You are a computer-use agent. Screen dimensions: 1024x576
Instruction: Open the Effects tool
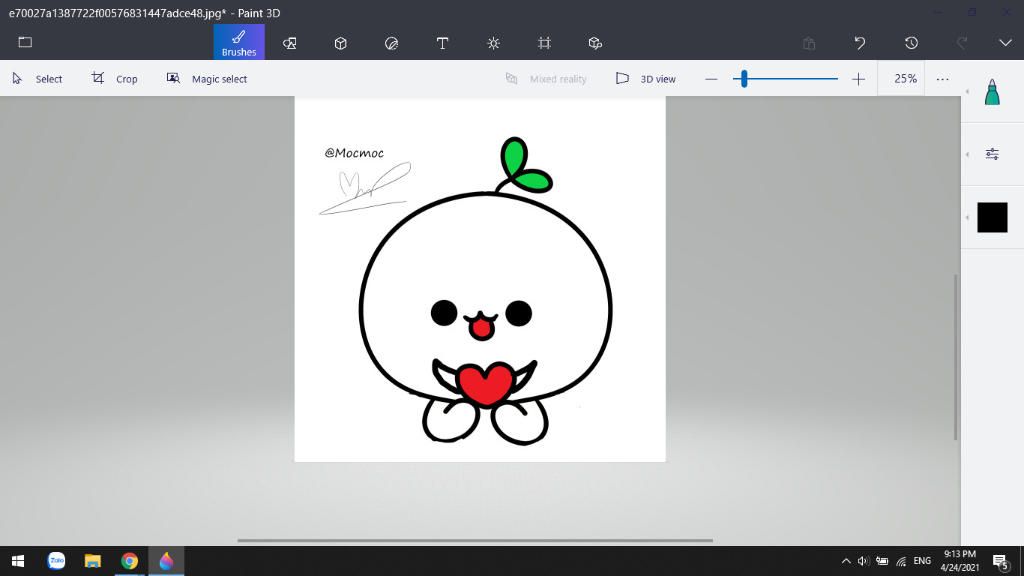pyautogui.click(x=494, y=43)
